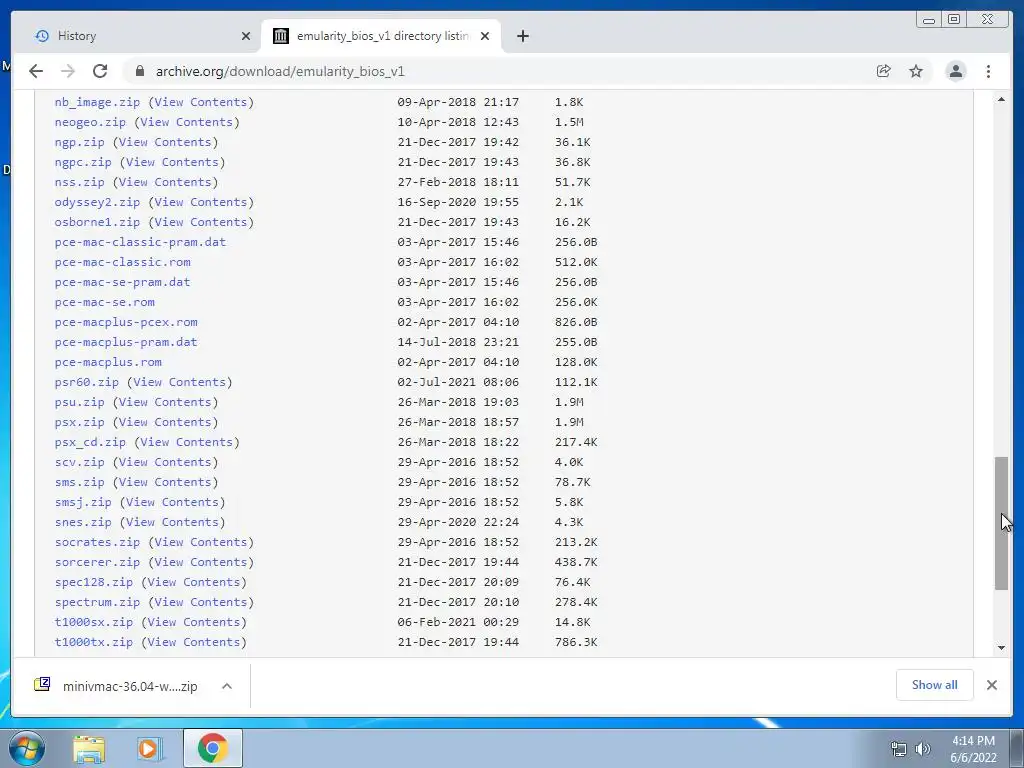View Contents of psx_cd.zip

pos(187,442)
